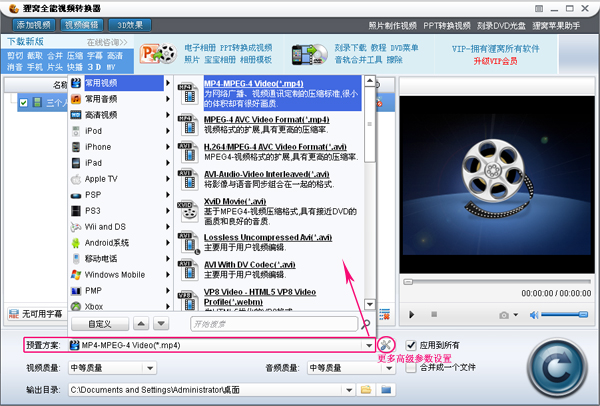Play the preview video
This screenshot has height=406, width=600.
click(411, 315)
